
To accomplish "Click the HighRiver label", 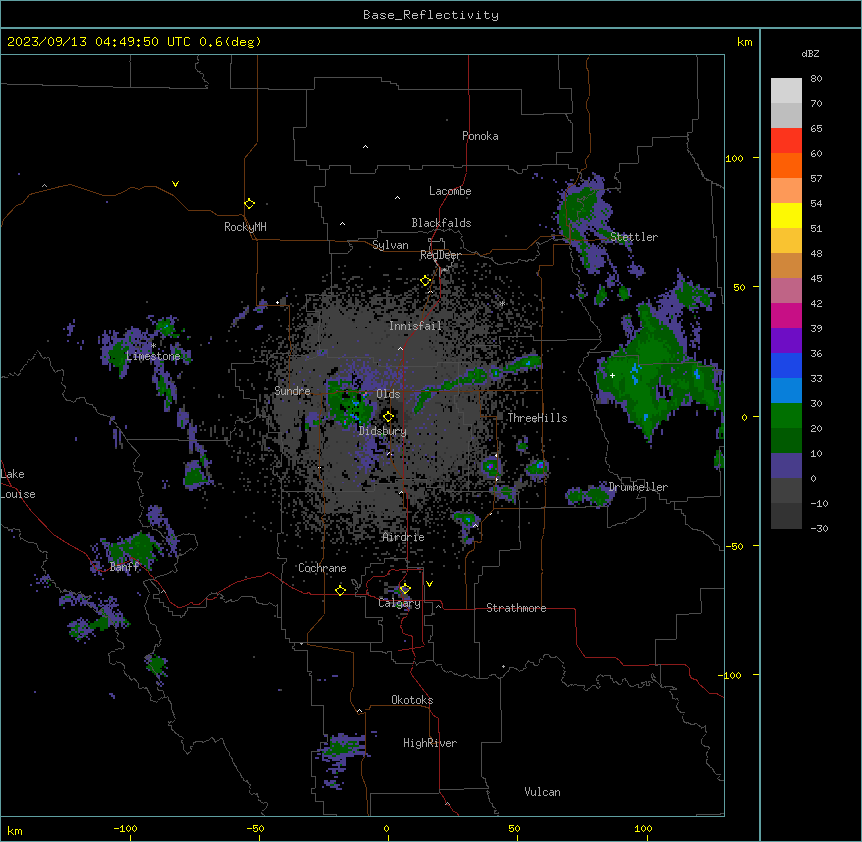I will point(430,743).
